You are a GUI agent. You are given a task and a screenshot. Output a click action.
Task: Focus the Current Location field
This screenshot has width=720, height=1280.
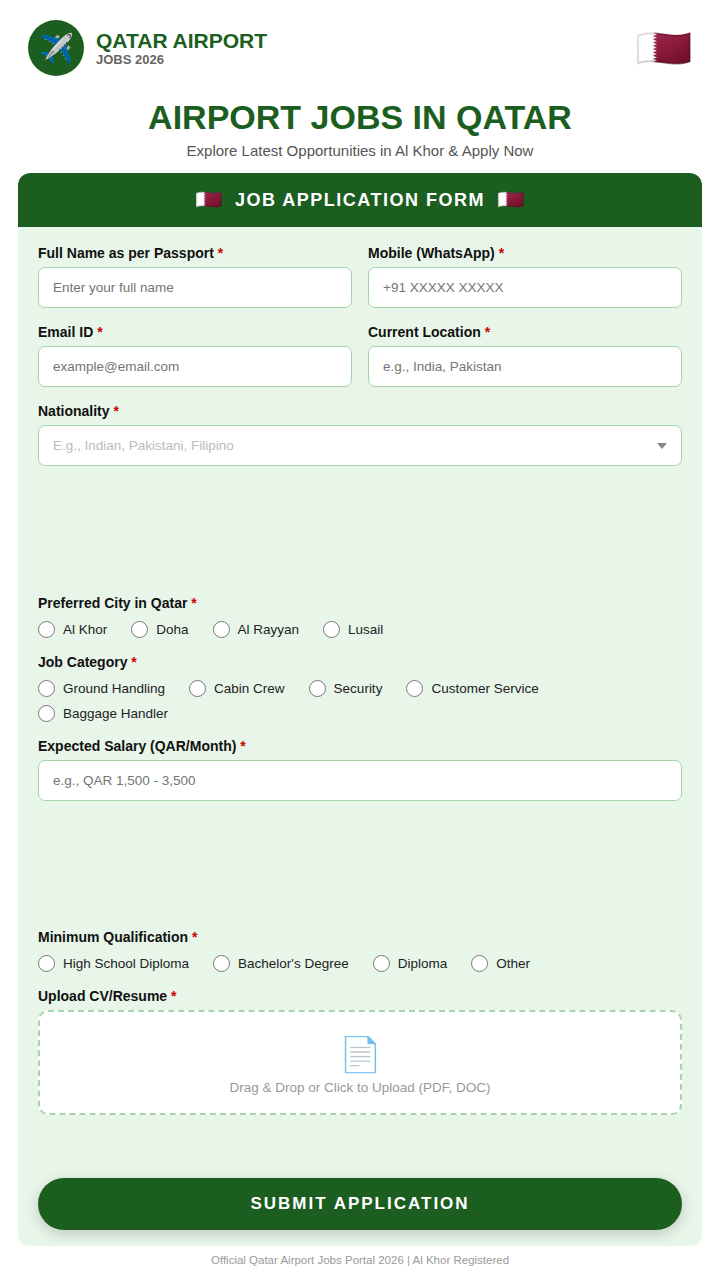[x=525, y=366]
